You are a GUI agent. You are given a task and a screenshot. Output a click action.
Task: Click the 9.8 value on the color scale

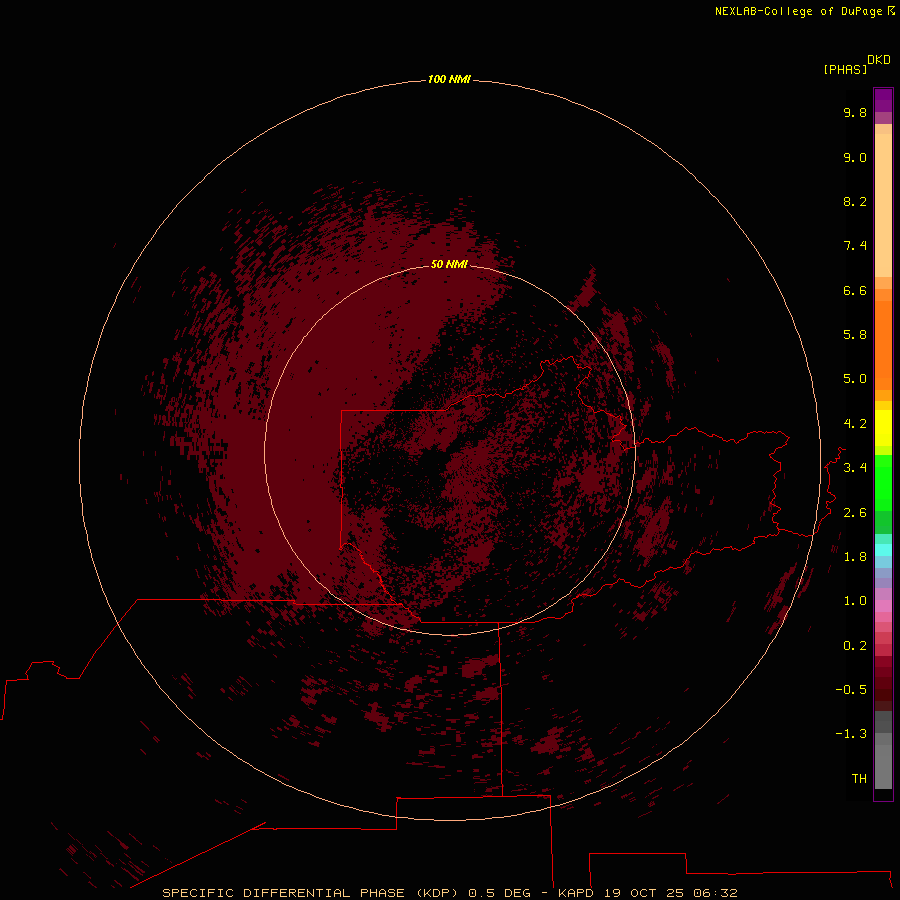[x=855, y=112]
